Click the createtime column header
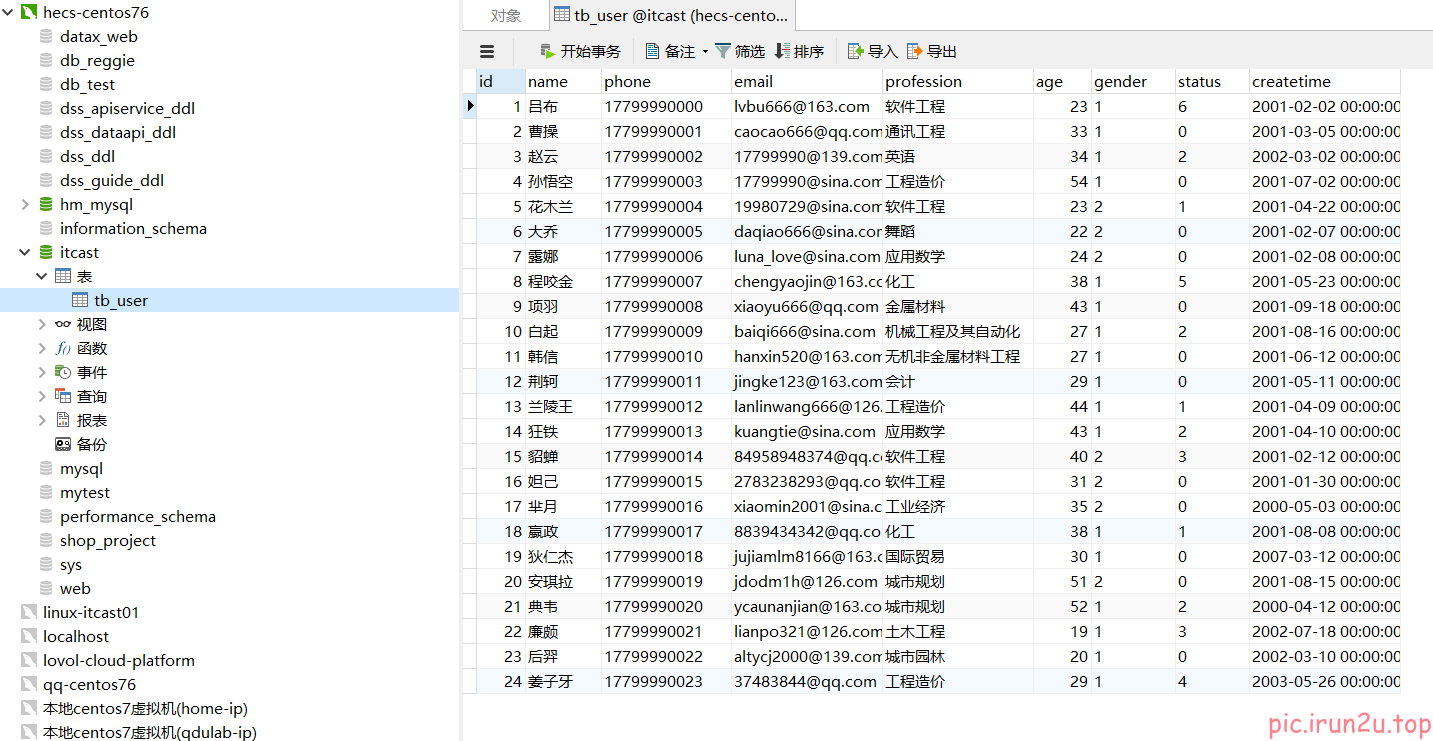 (1291, 82)
